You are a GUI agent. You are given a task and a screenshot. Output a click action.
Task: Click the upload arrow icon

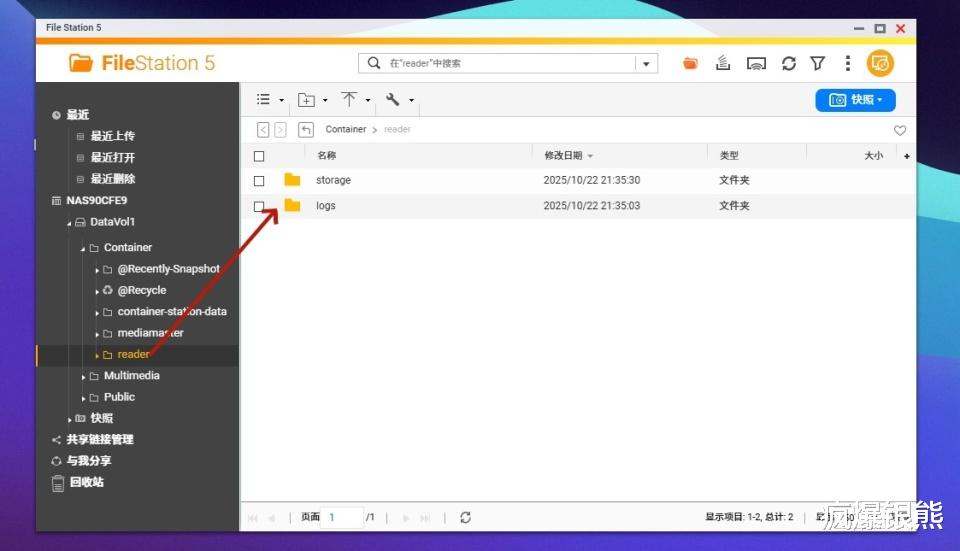point(349,99)
